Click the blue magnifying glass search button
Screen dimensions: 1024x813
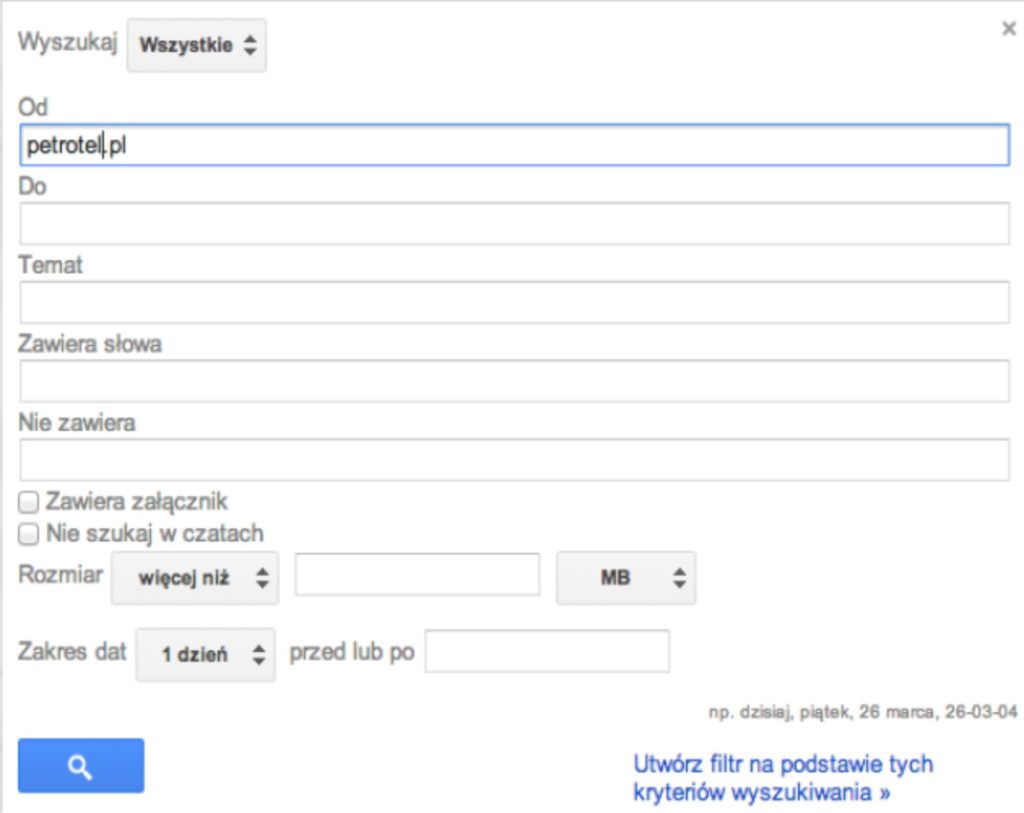click(80, 765)
